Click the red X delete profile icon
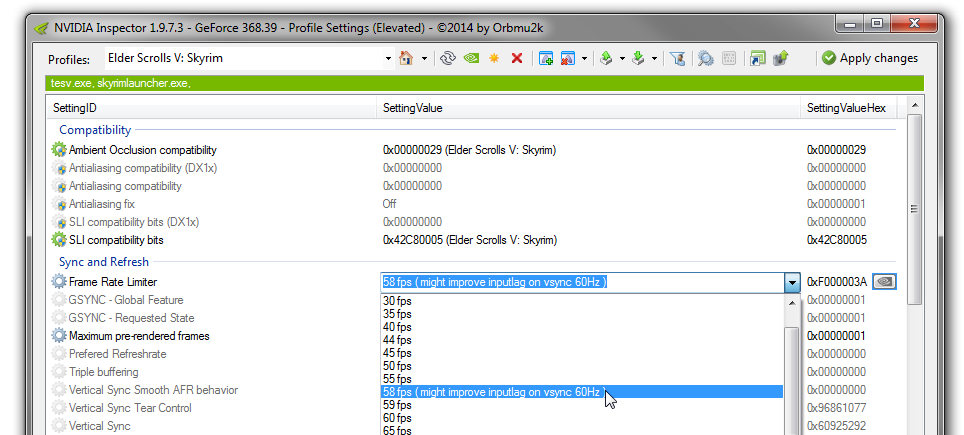 pos(517,58)
